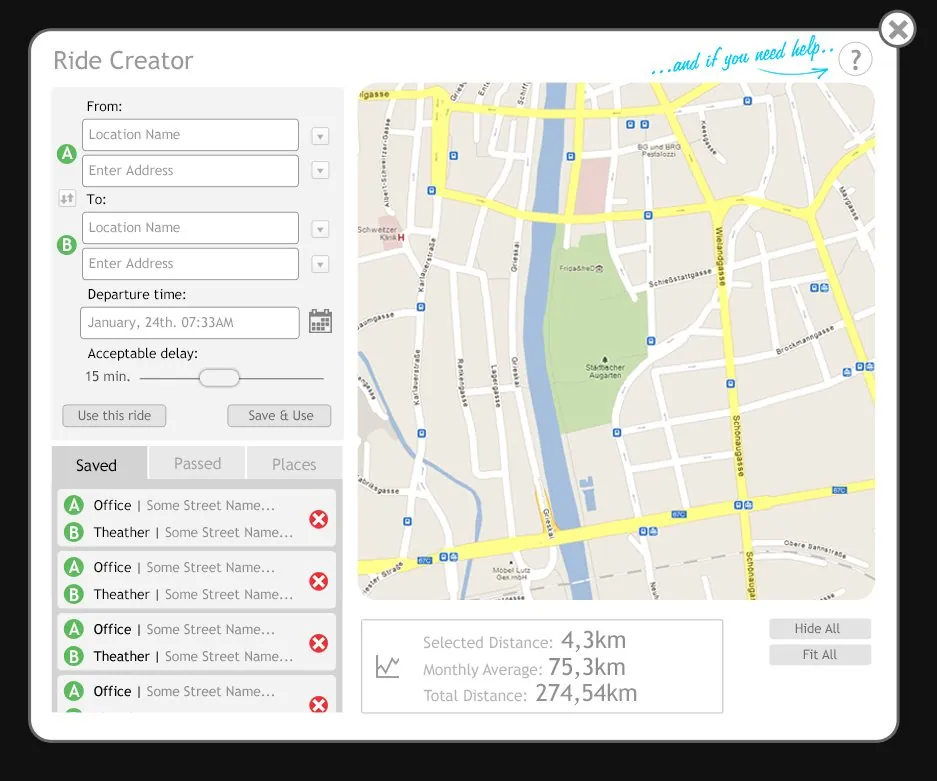Viewport: 937px width, 781px height.
Task: Focus the To Location Name field
Action: pos(191,228)
